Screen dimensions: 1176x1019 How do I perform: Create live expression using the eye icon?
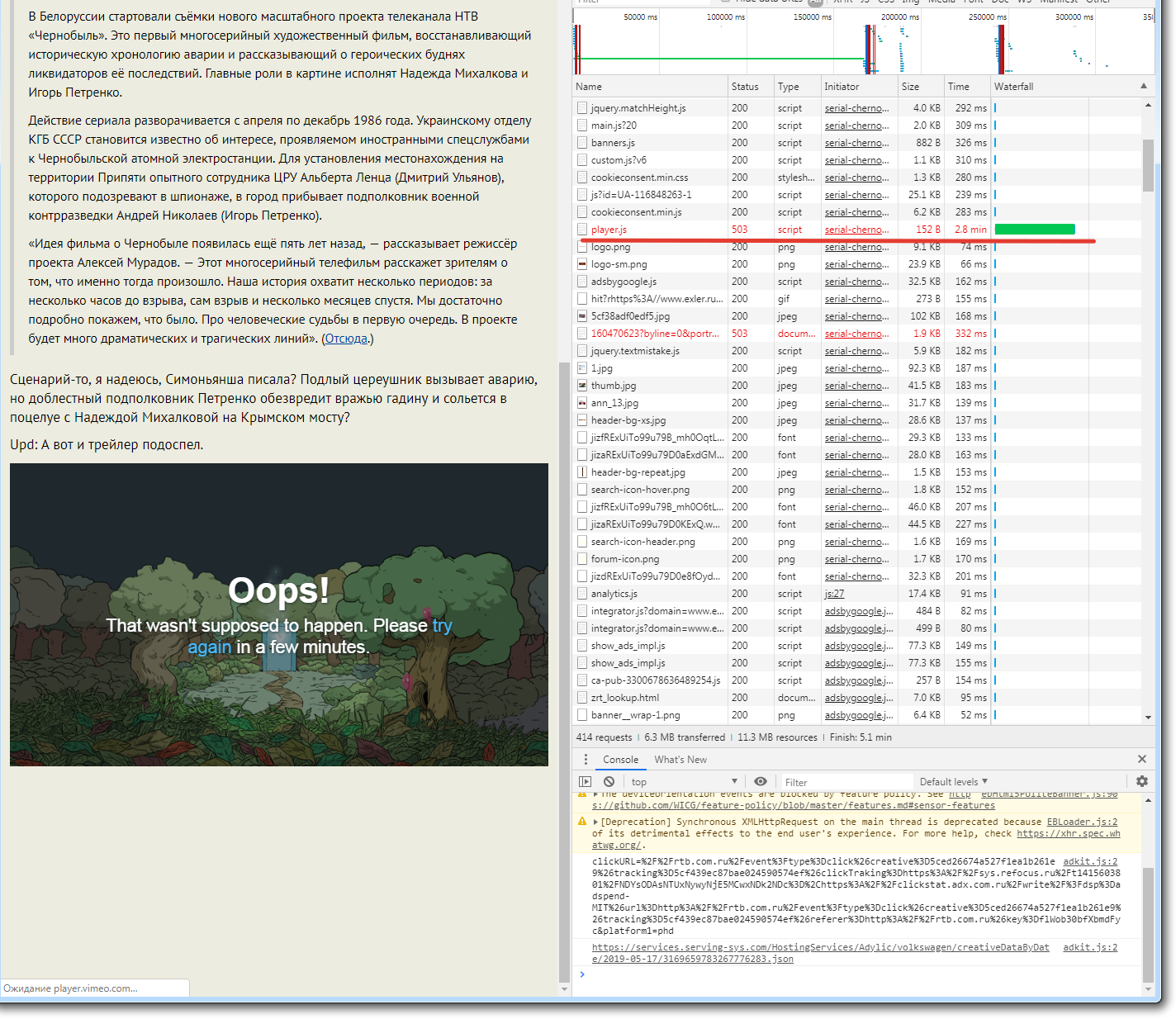761,781
